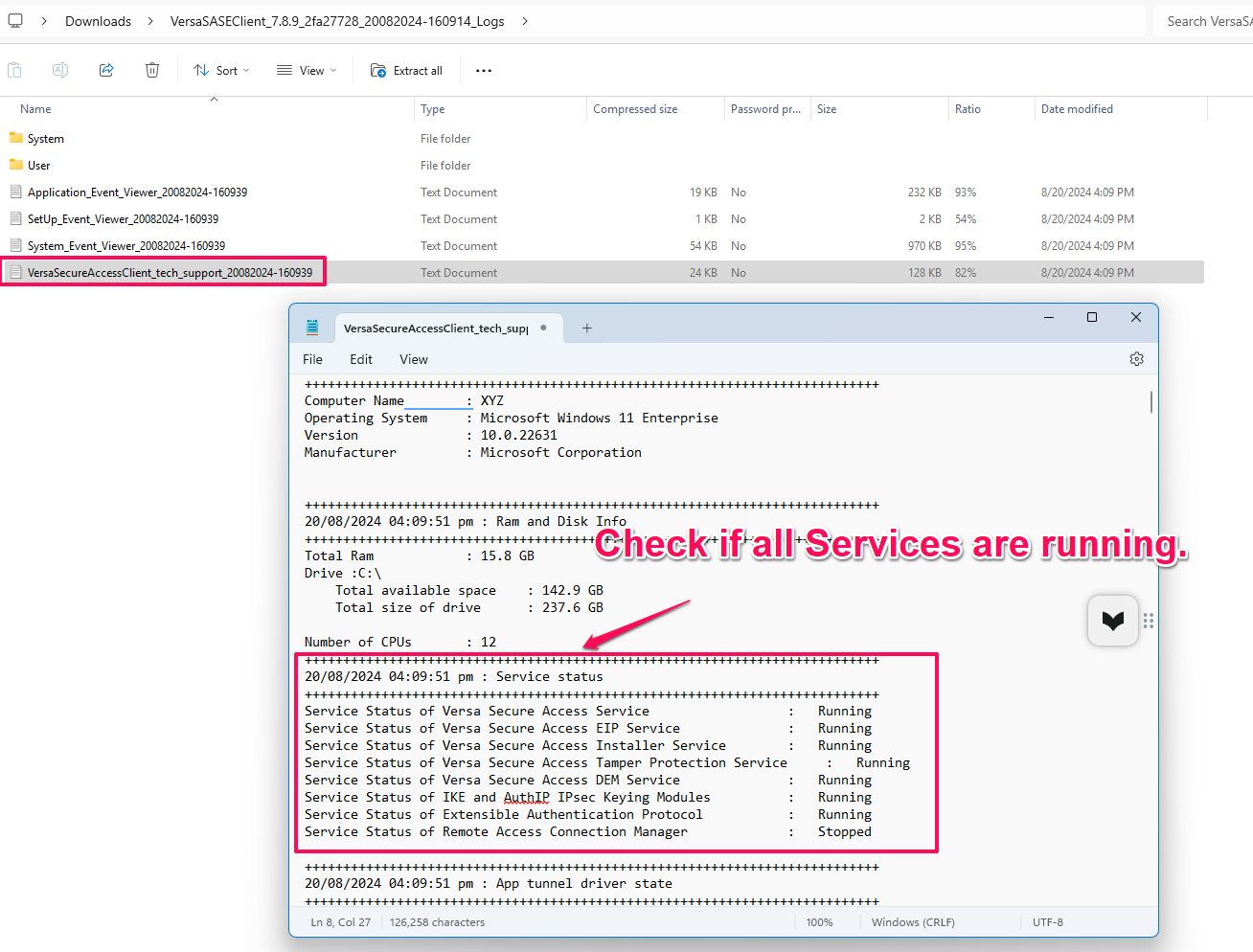The width and height of the screenshot is (1253, 952).
Task: Click Windows (CRLF) in status bar
Action: point(913,922)
